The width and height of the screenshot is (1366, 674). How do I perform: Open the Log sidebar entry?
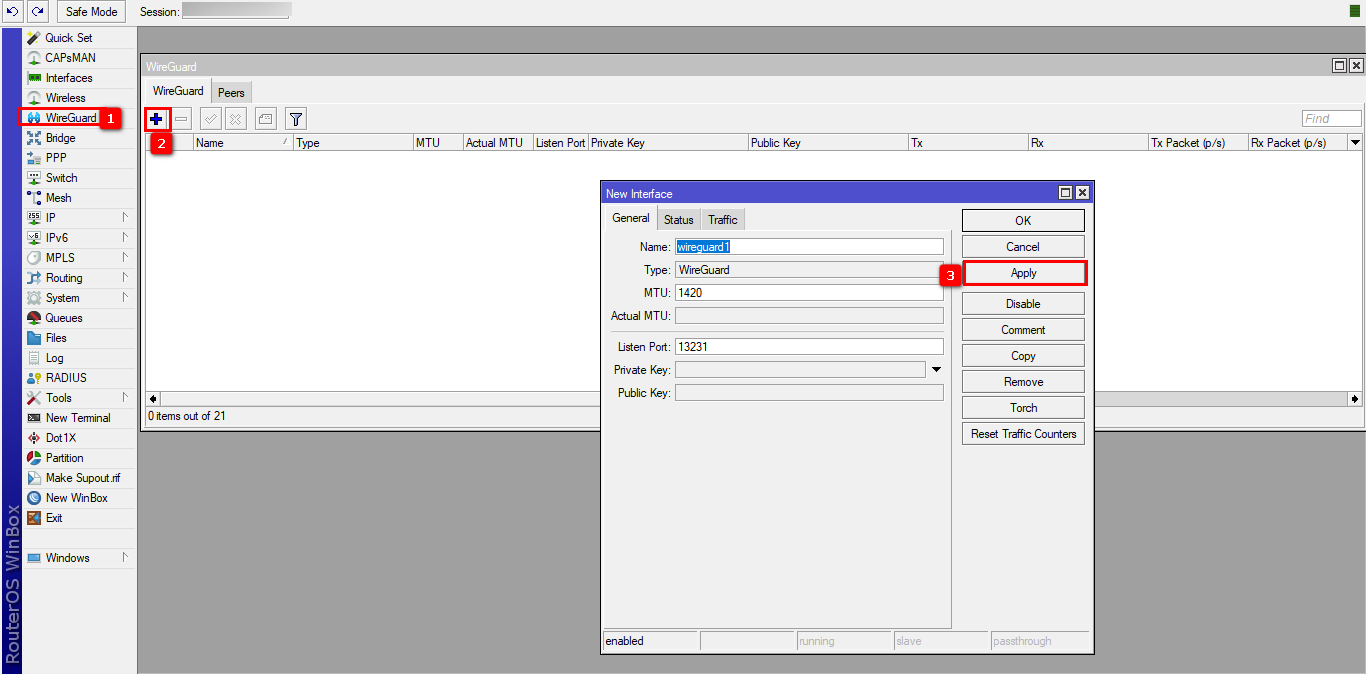click(x=54, y=358)
